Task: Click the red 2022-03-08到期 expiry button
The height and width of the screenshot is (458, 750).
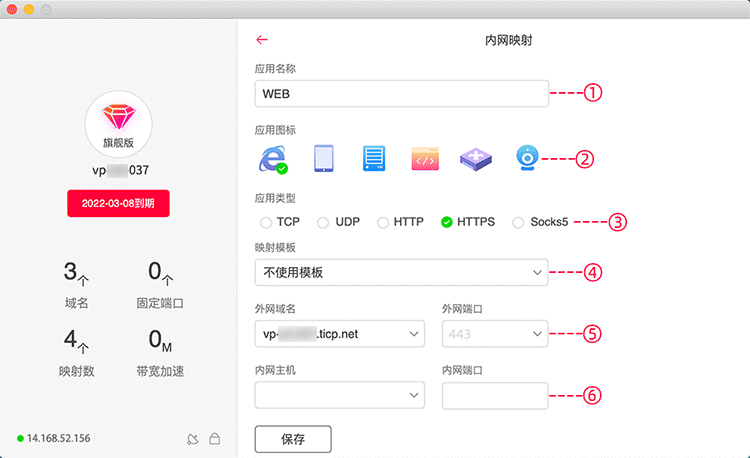Action: (x=119, y=203)
